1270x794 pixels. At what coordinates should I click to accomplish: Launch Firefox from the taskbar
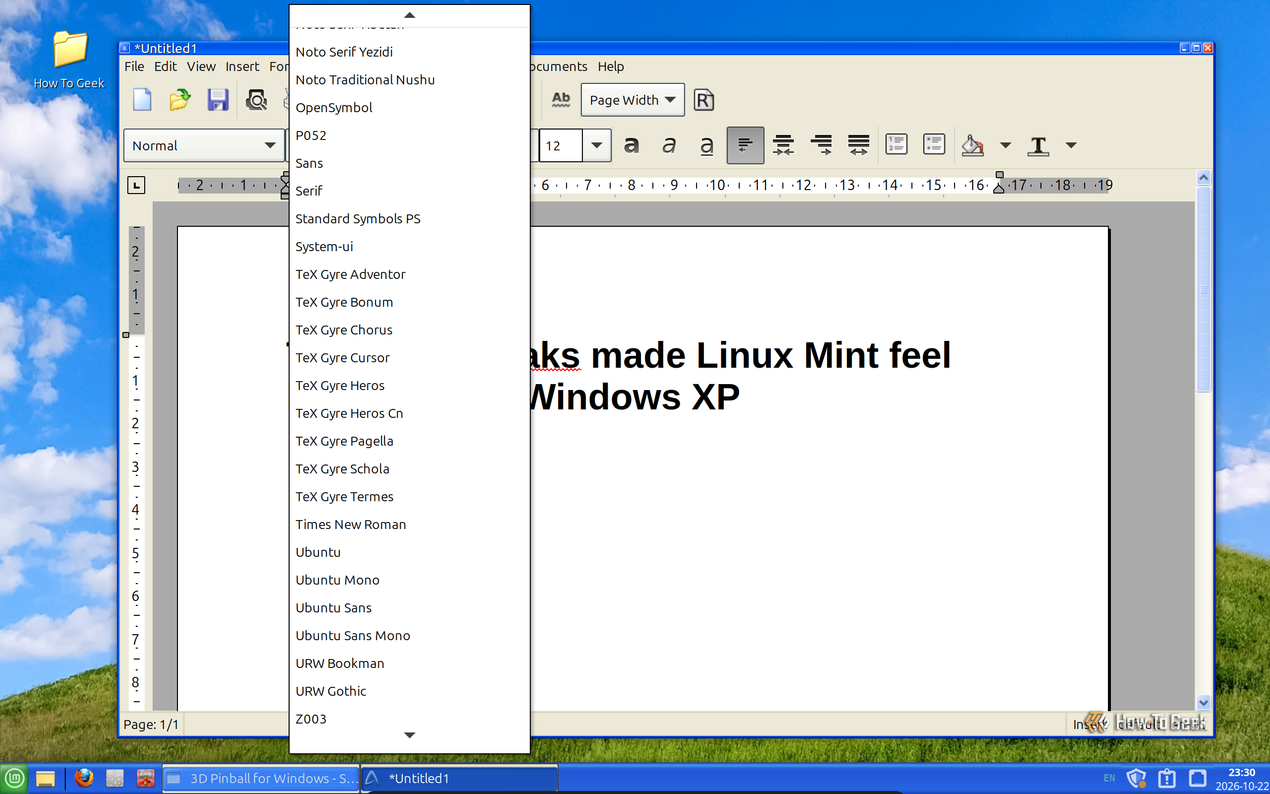[x=84, y=778]
